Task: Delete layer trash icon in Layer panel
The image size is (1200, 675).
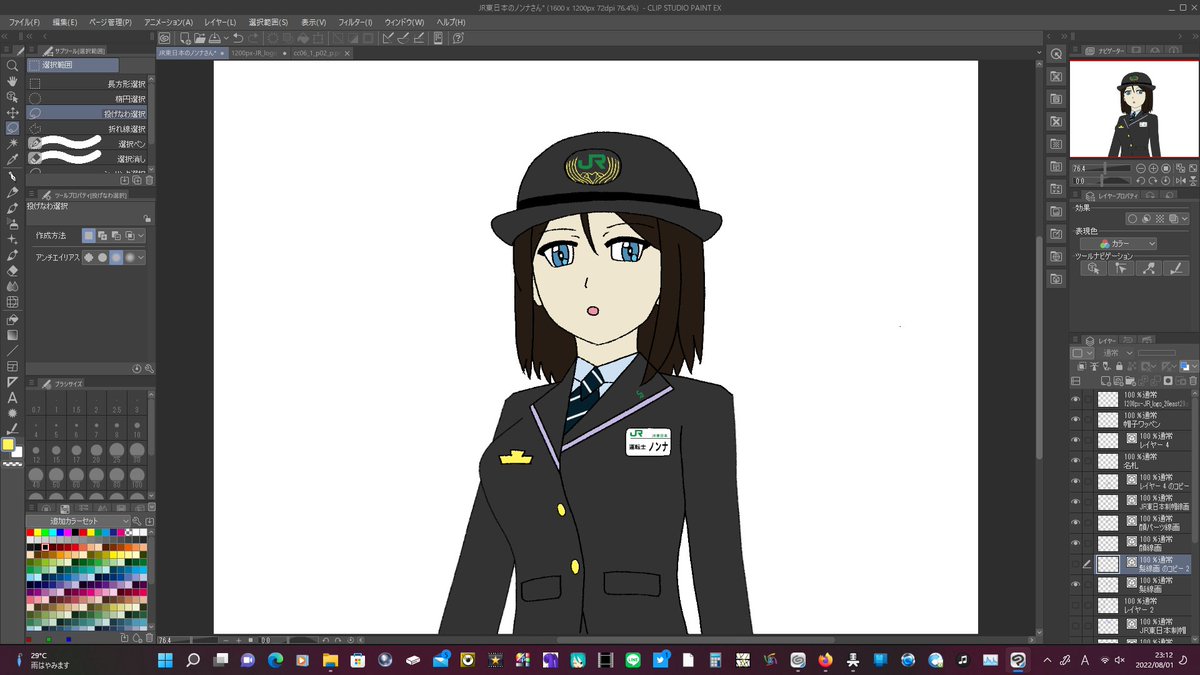Action: pos(1191,381)
